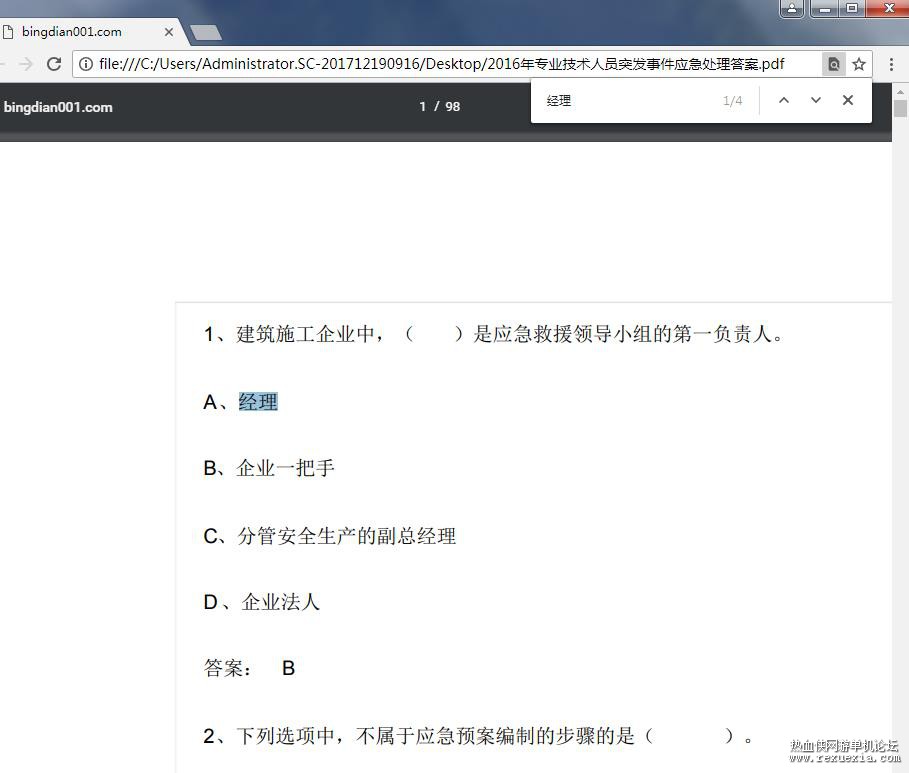Click the find-in-page icon in address bar
This screenshot has width=909, height=773.
tap(834, 64)
